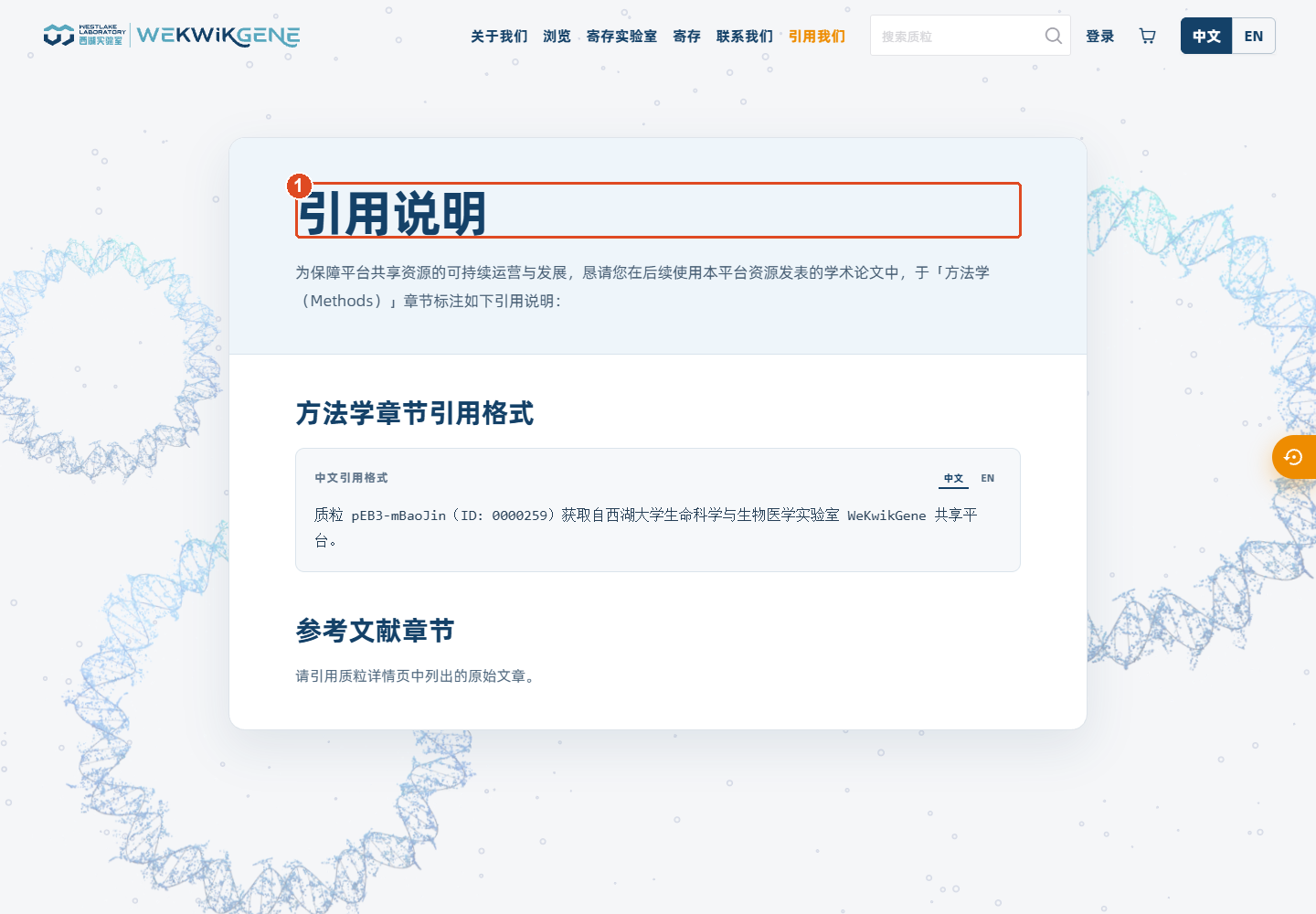1316x914 pixels.
Task: Open the shopping cart
Action: point(1147,36)
